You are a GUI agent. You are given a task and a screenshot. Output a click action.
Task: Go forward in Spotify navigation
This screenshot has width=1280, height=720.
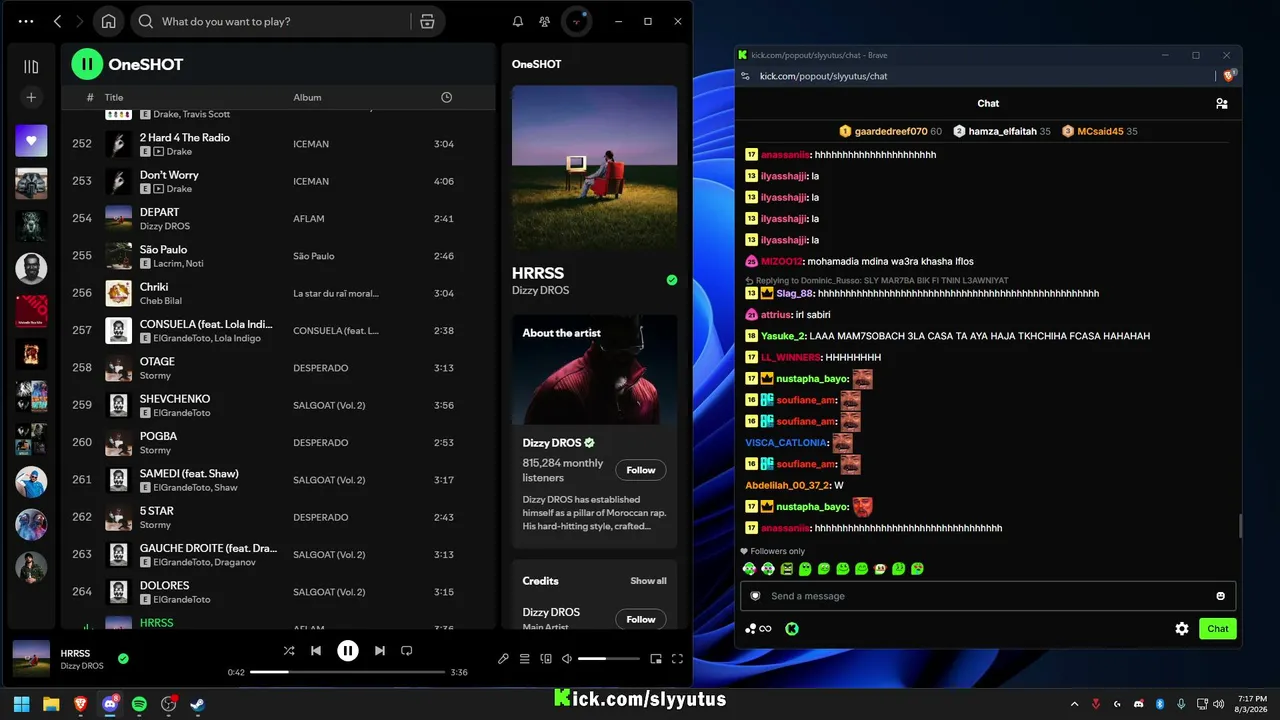[x=79, y=21]
